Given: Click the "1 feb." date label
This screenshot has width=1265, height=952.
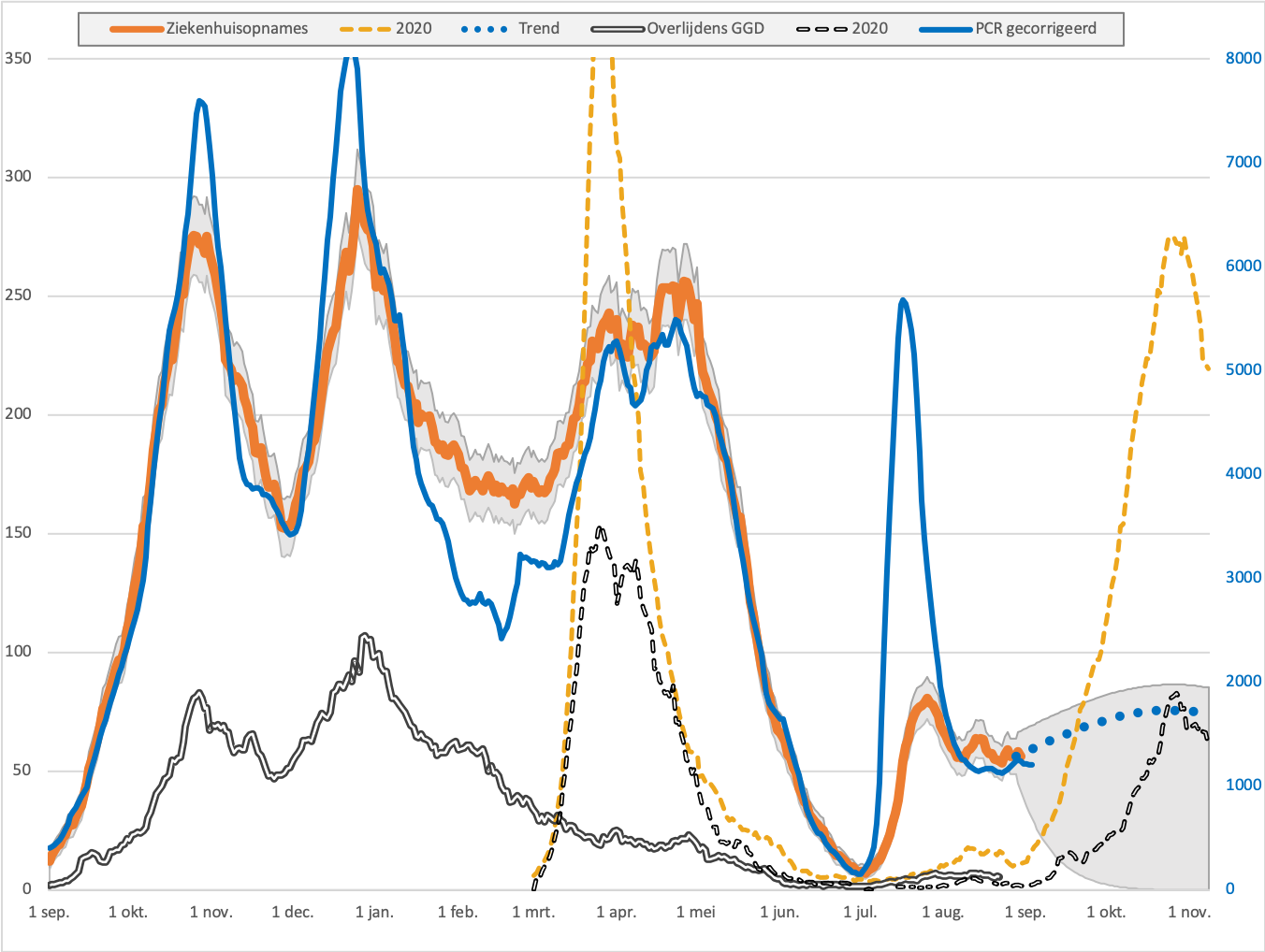Looking at the screenshot, I should coord(458,912).
